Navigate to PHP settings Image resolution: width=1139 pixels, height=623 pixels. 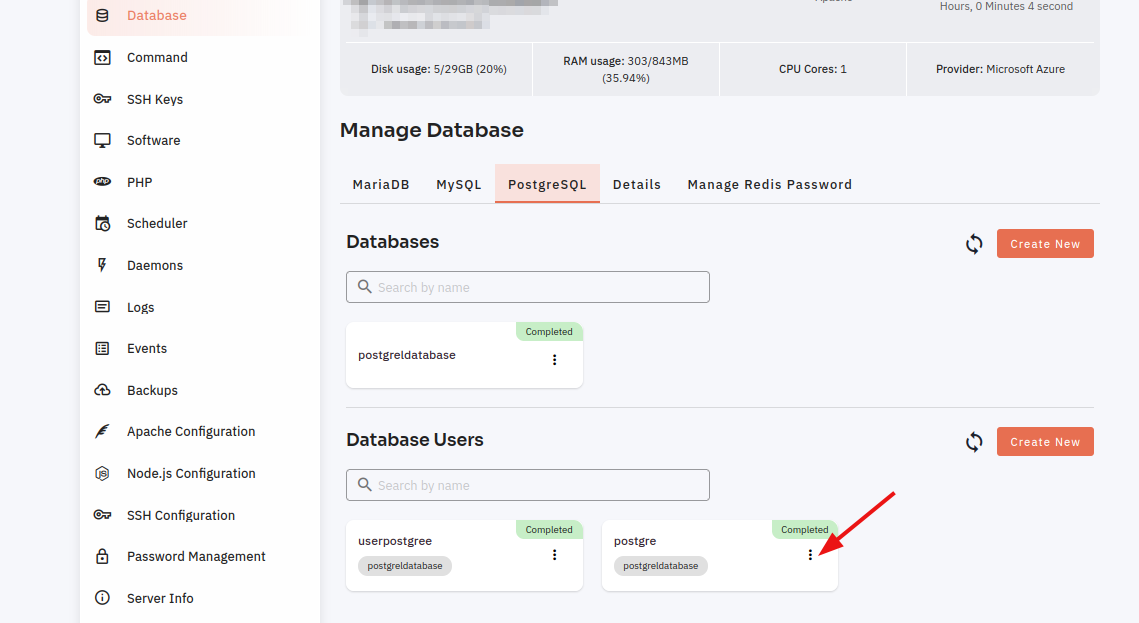[139, 182]
